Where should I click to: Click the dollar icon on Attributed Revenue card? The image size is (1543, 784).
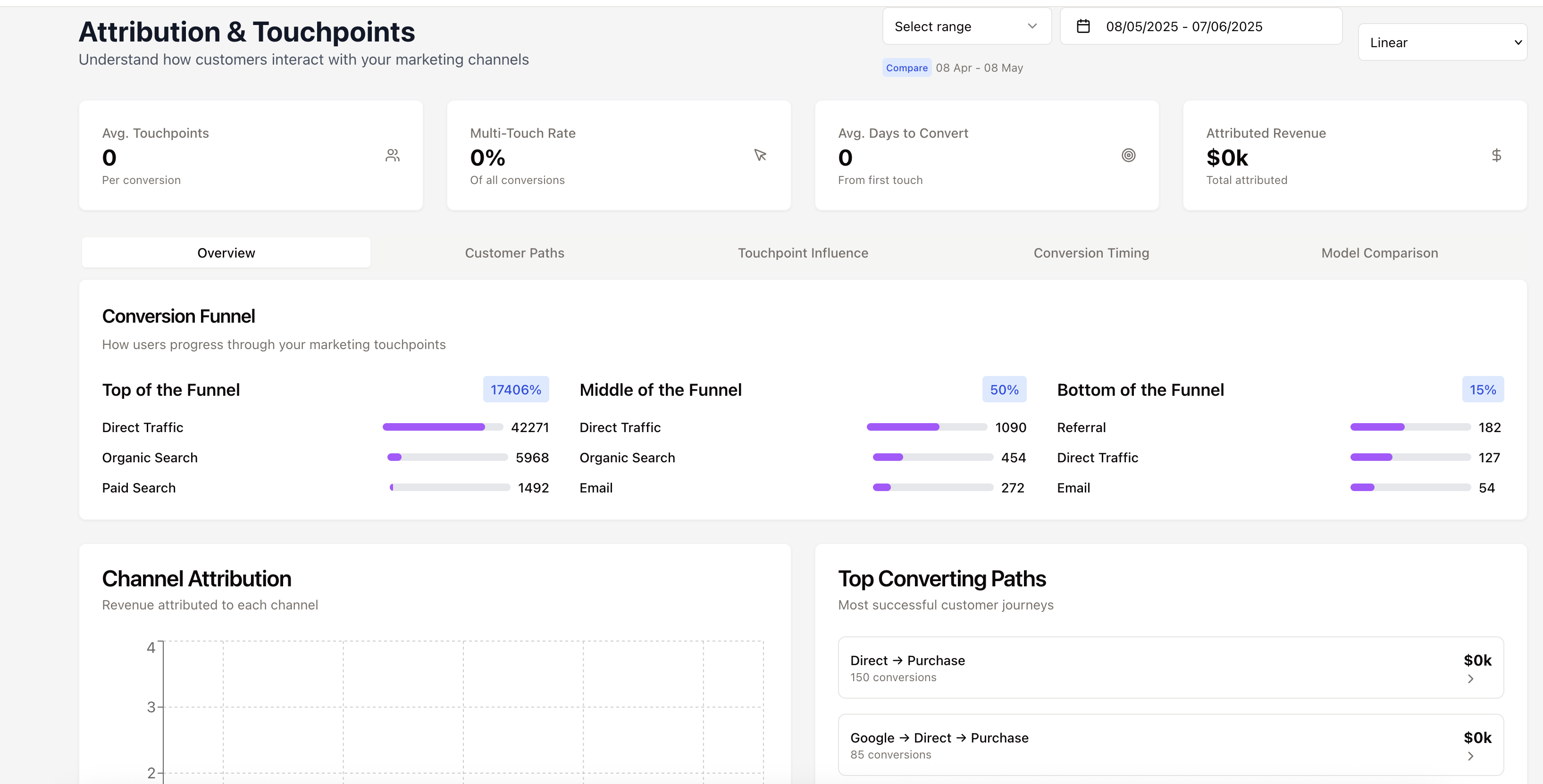(x=1496, y=155)
